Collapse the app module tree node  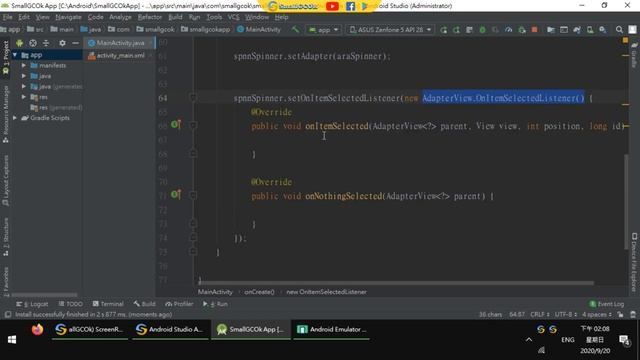pyautogui.click(x=15, y=55)
